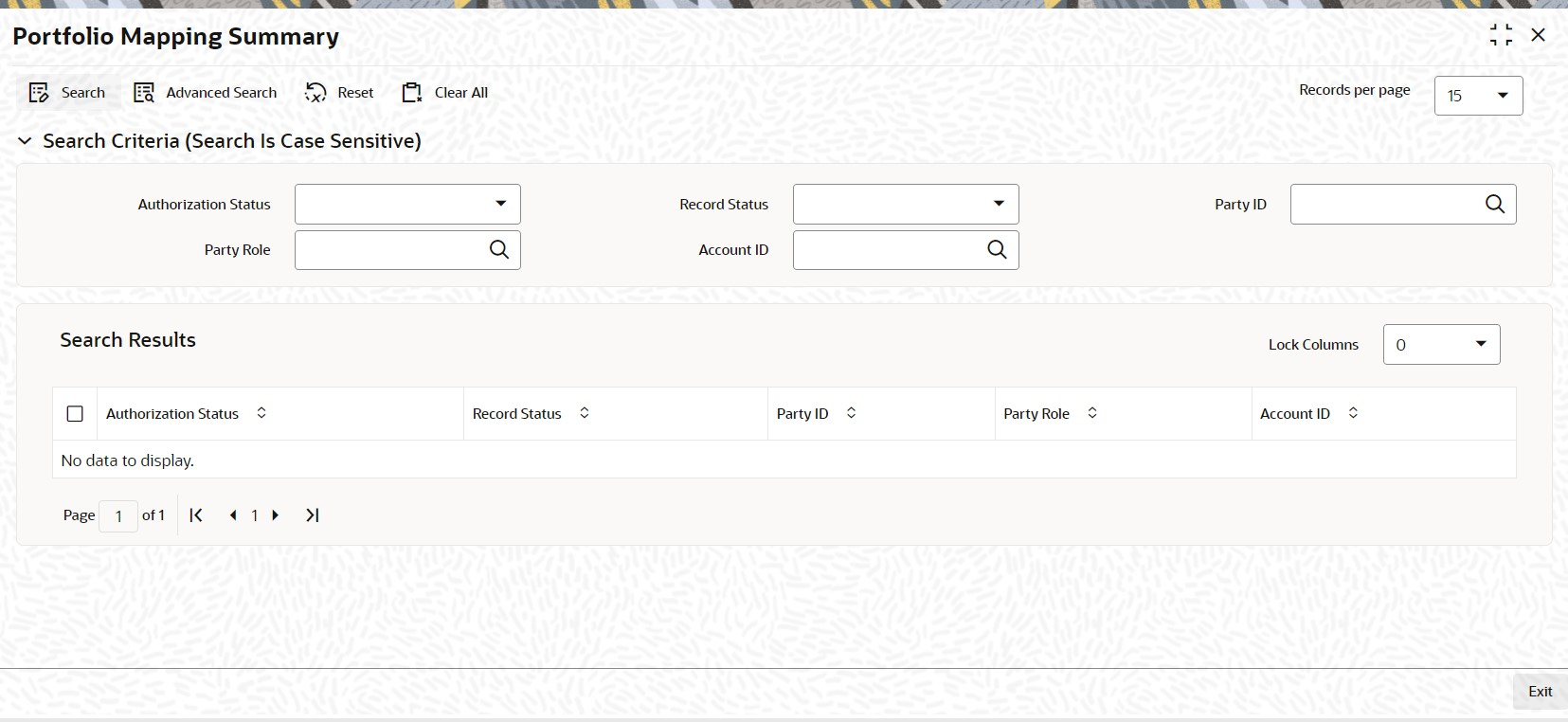Click the 'No data to display.' message
1568x722 pixels.
click(128, 460)
